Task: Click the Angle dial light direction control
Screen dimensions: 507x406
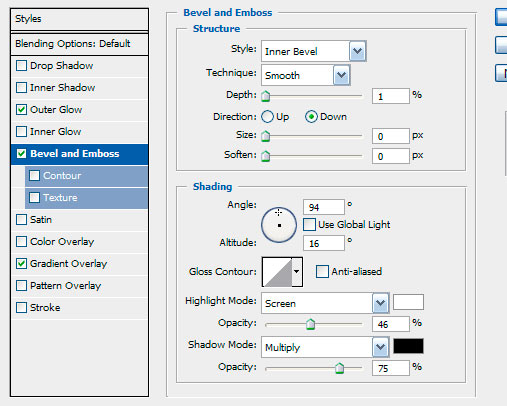Action: point(279,225)
